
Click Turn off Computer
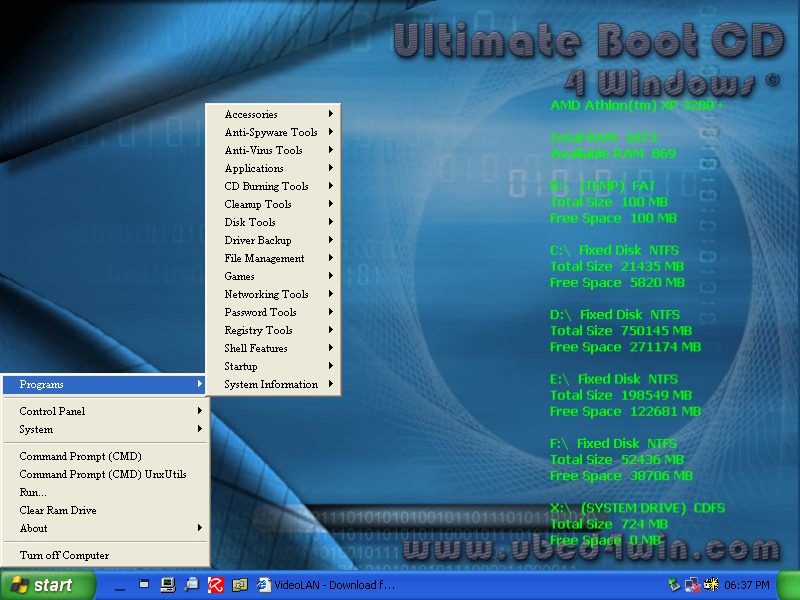tap(64, 555)
